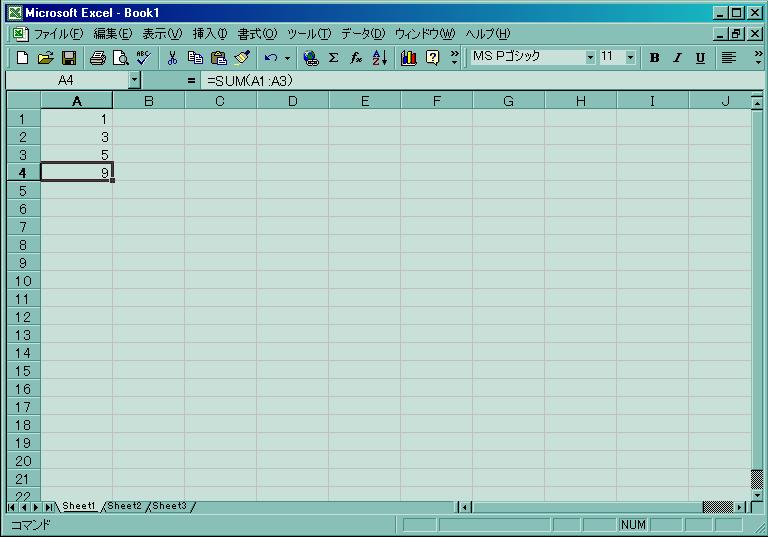Click the workbook icon in the menu bar
768x537 pixels.
point(19,33)
